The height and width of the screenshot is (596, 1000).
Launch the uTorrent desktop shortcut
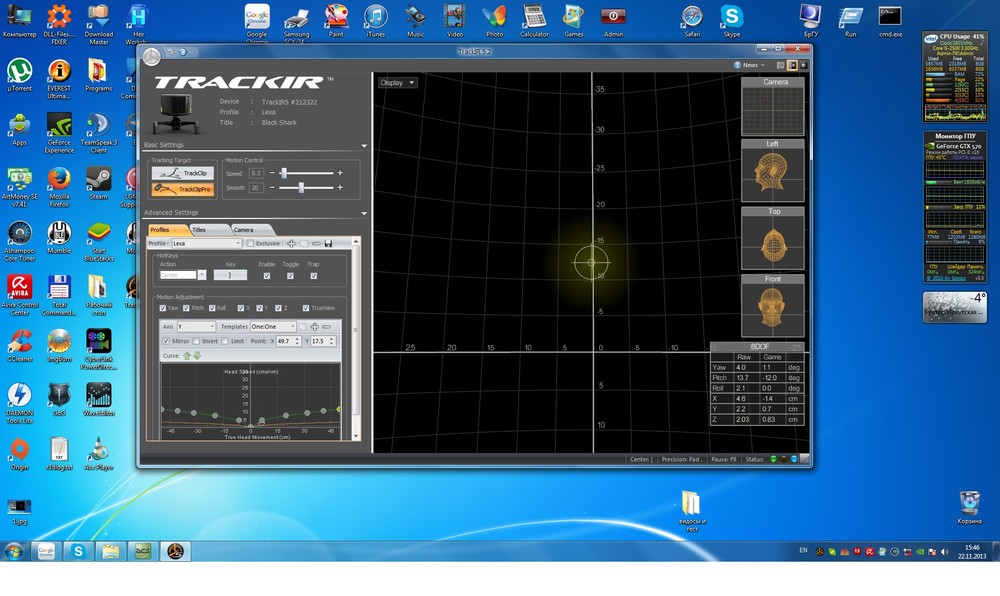[x=20, y=75]
